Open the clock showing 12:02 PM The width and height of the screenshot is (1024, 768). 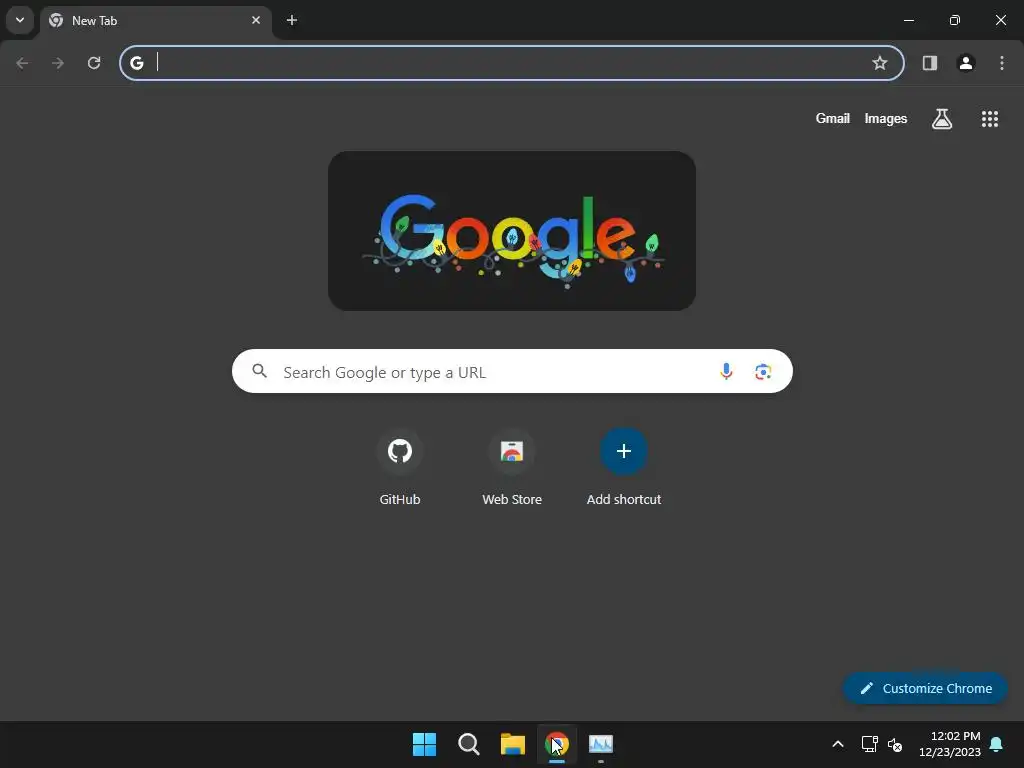(950, 744)
